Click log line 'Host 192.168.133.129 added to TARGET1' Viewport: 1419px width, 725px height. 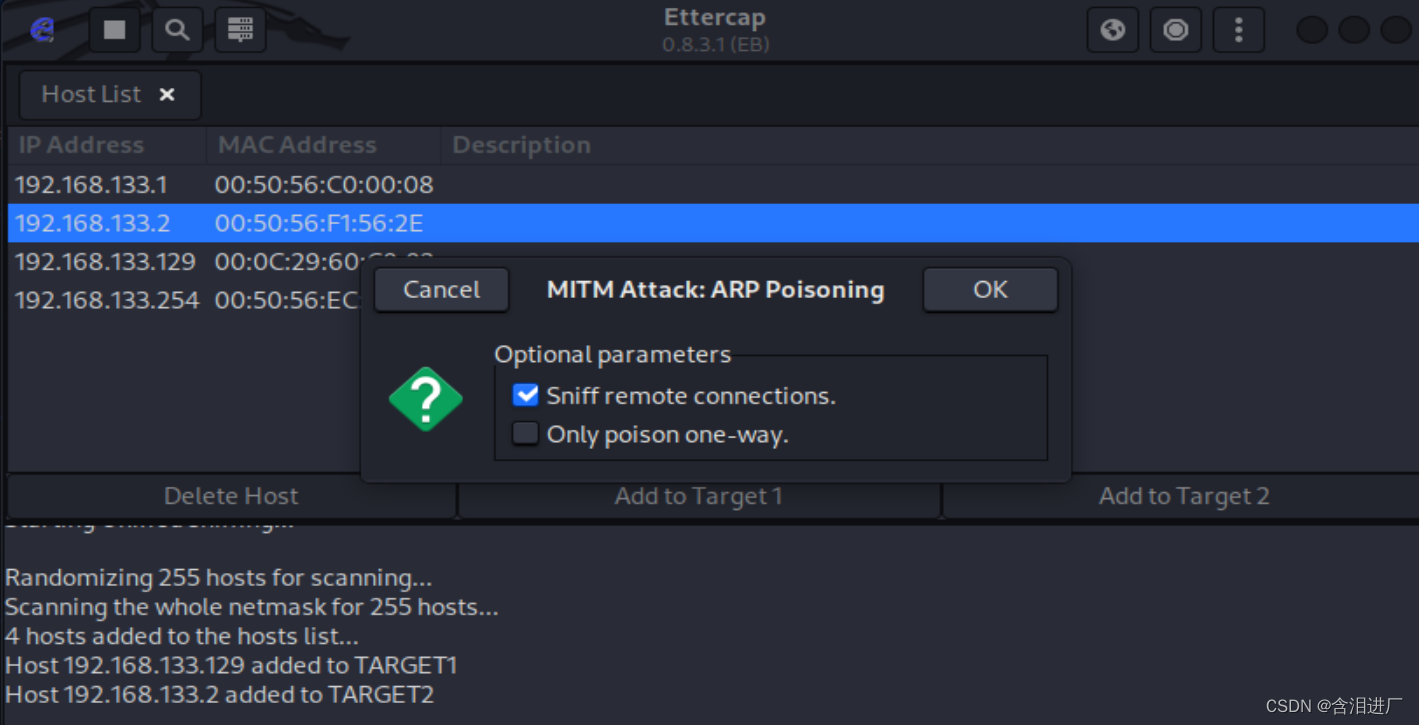pos(231,665)
